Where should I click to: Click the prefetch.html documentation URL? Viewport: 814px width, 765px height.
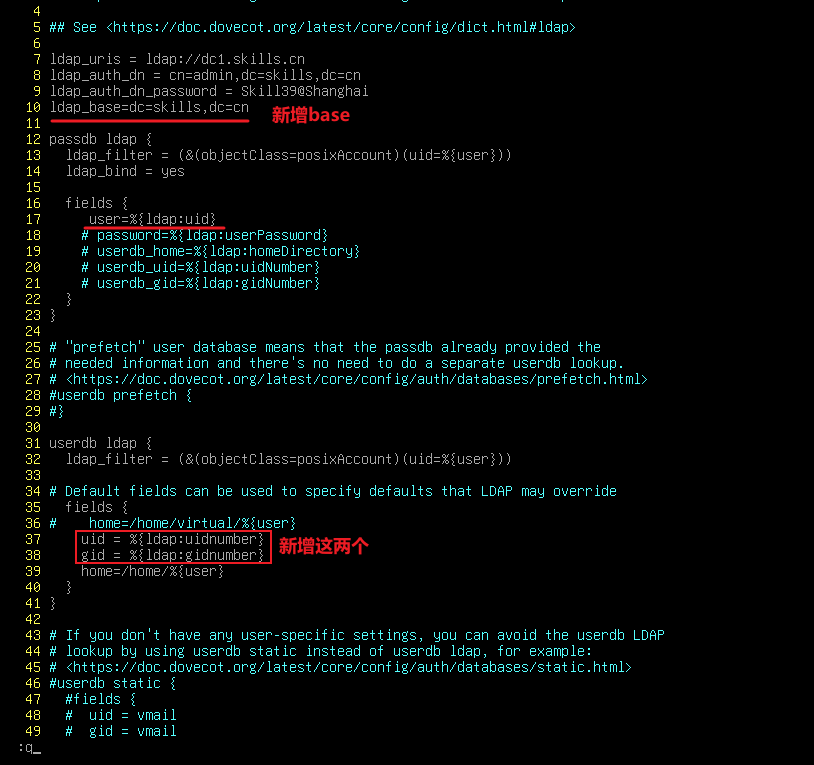coord(357,379)
